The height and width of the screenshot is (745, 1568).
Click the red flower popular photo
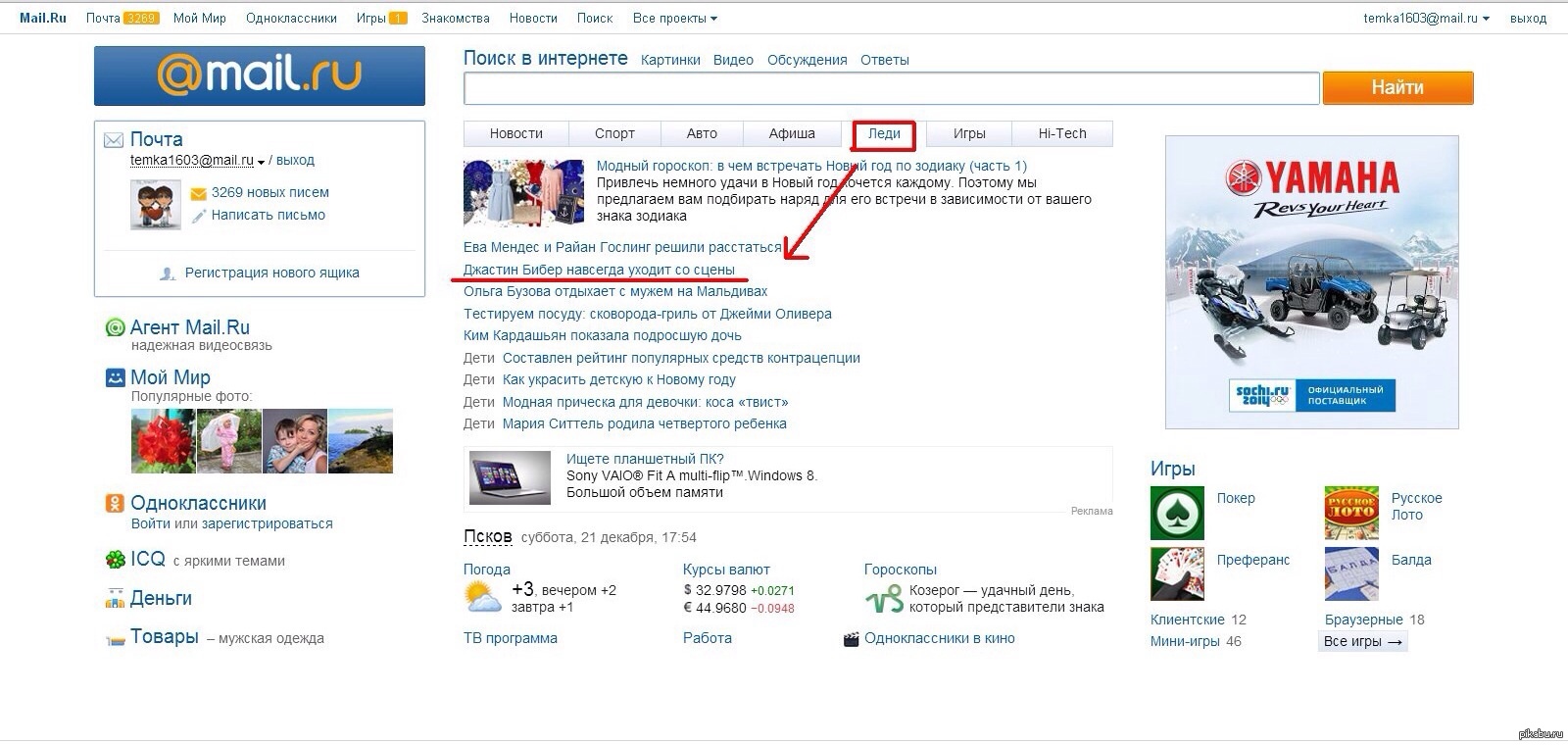coord(163,441)
